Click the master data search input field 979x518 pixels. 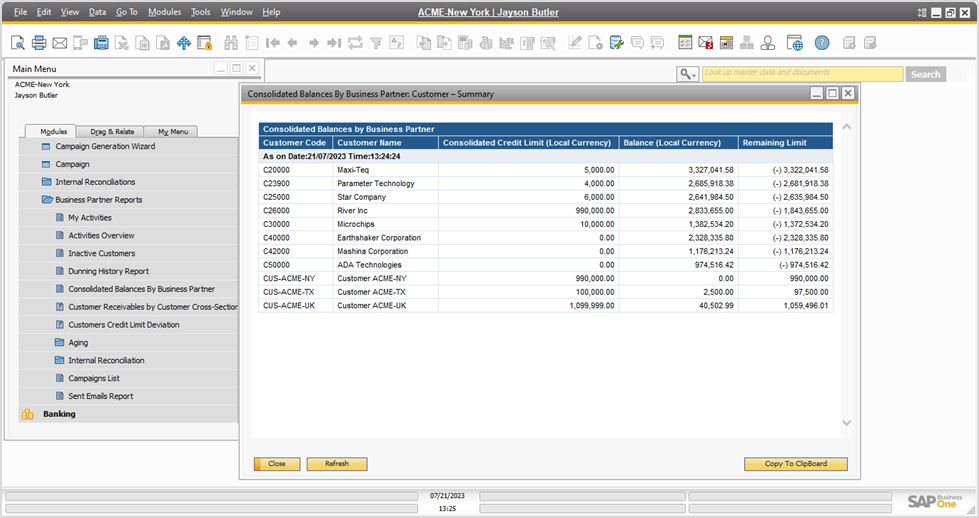click(801, 74)
